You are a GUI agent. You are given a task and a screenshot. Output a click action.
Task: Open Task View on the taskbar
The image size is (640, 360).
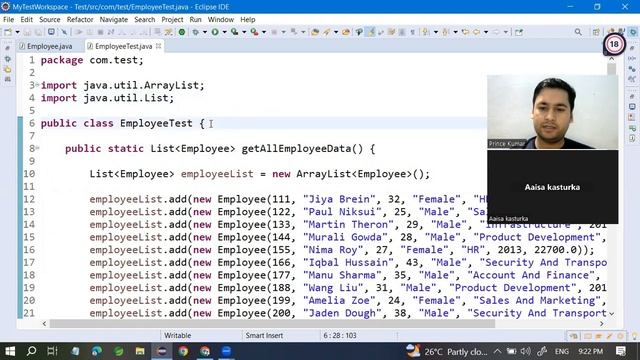[52, 351]
